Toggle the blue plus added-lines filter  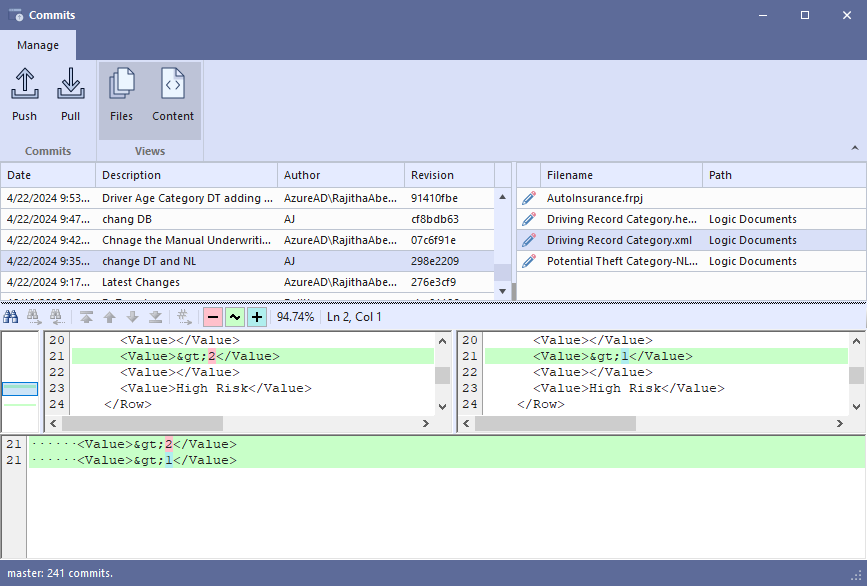257,317
